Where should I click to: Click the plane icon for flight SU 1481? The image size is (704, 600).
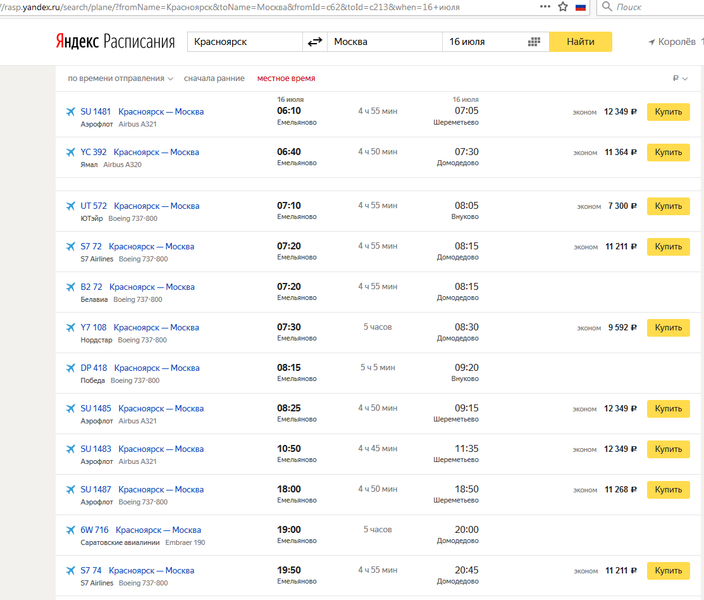70,112
